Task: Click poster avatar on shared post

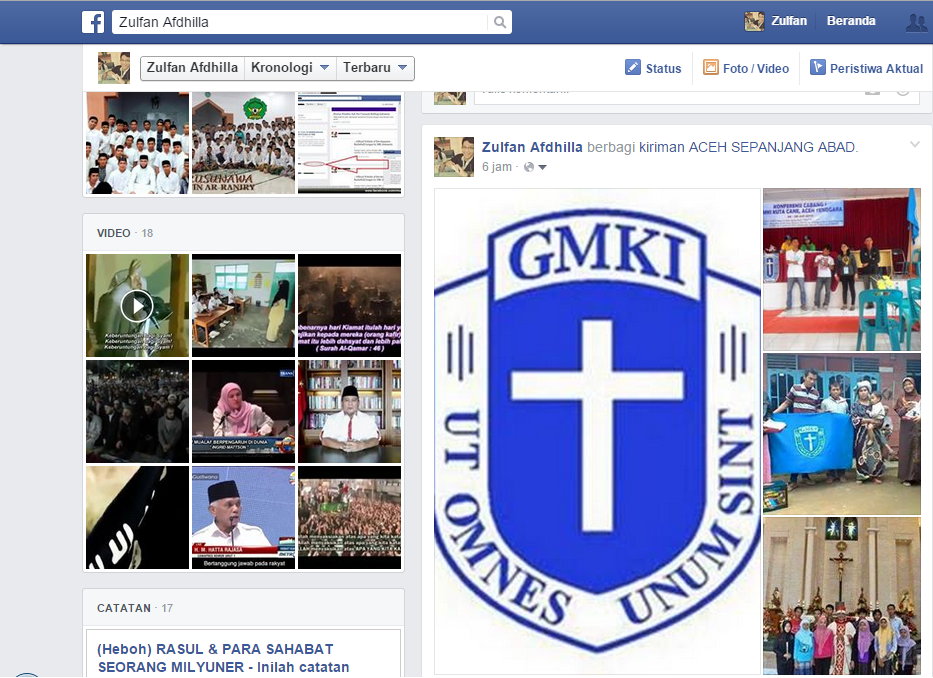Action: tap(454, 157)
